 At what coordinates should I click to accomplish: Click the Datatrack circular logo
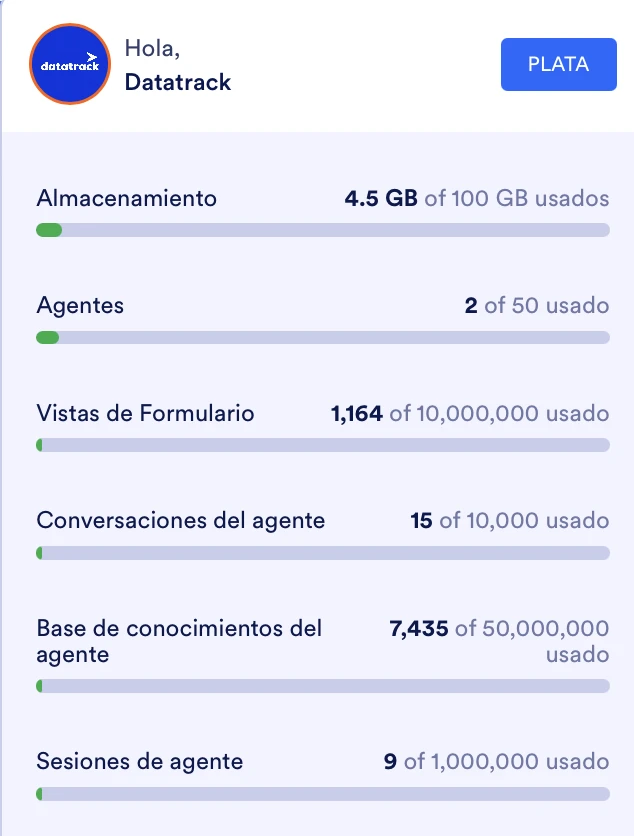point(69,63)
